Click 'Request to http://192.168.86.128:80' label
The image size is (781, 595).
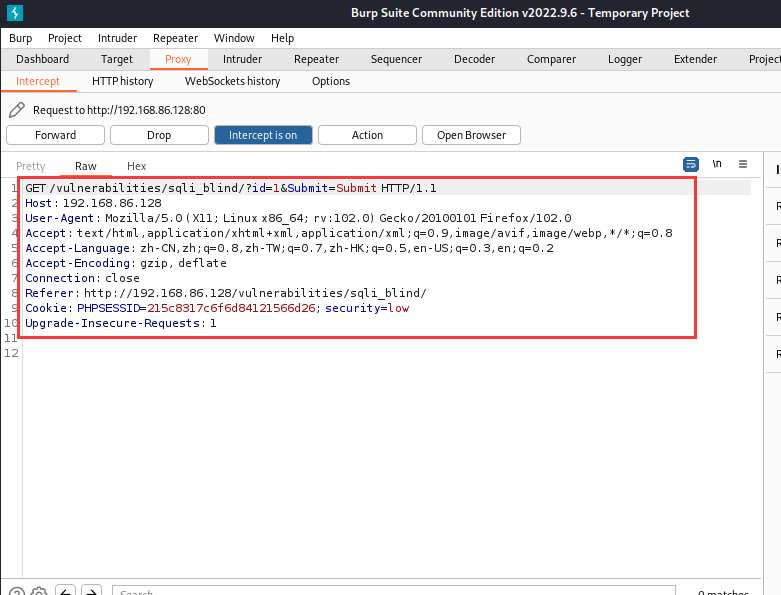[x=119, y=110]
